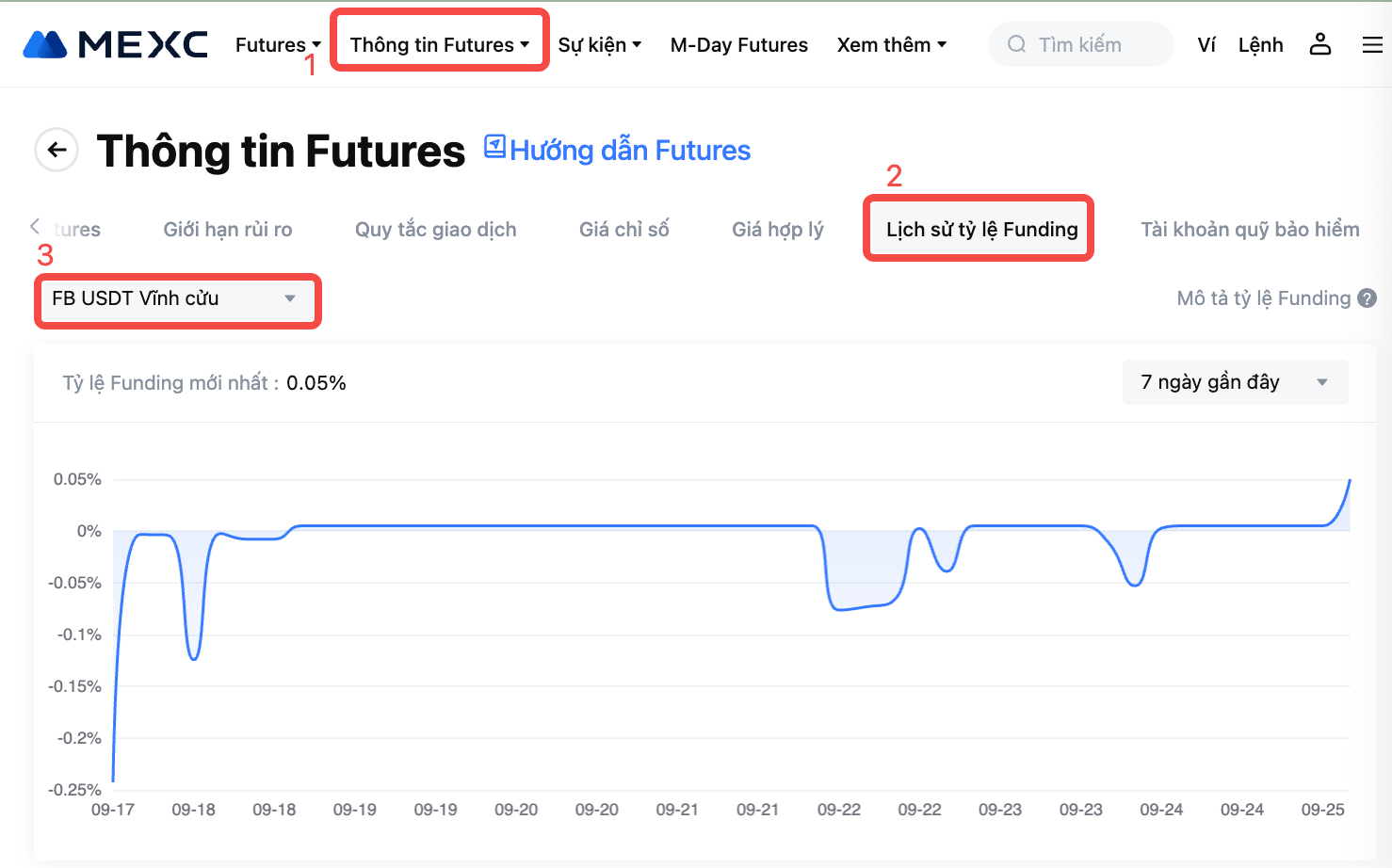The image size is (1392, 868).
Task: Click the search magnifier icon
Action: click(x=1016, y=44)
